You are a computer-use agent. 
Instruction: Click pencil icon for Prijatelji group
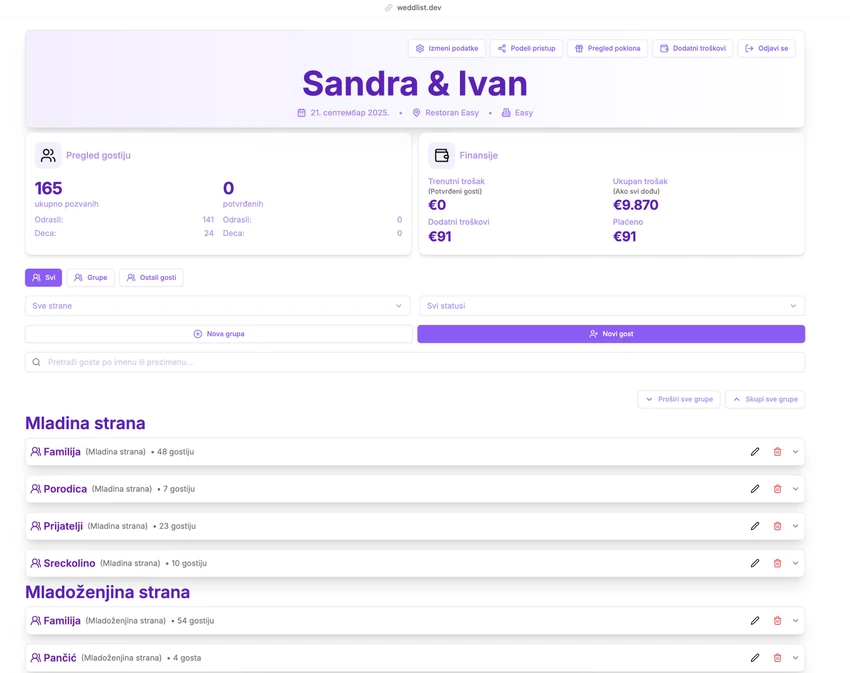tap(755, 526)
